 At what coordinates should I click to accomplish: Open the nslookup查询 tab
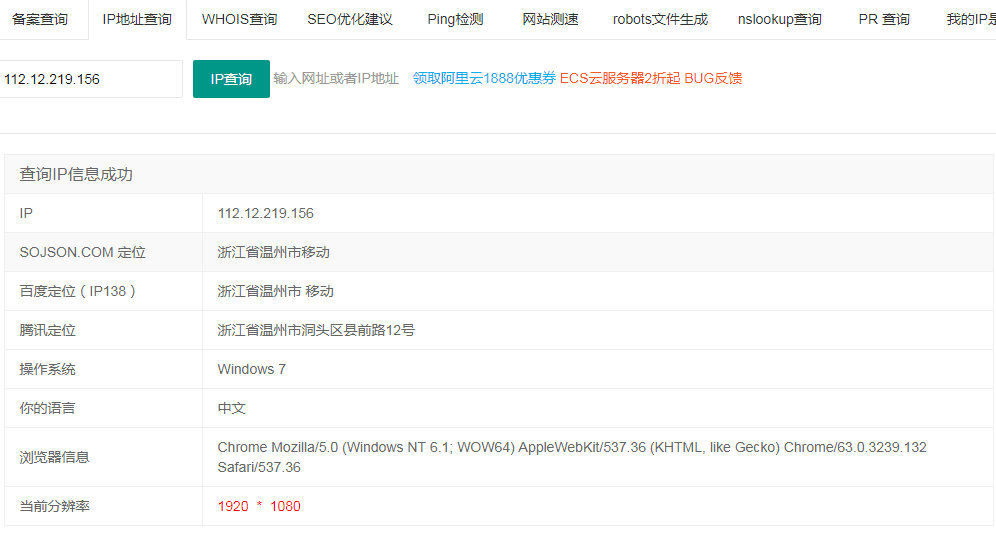point(779,20)
